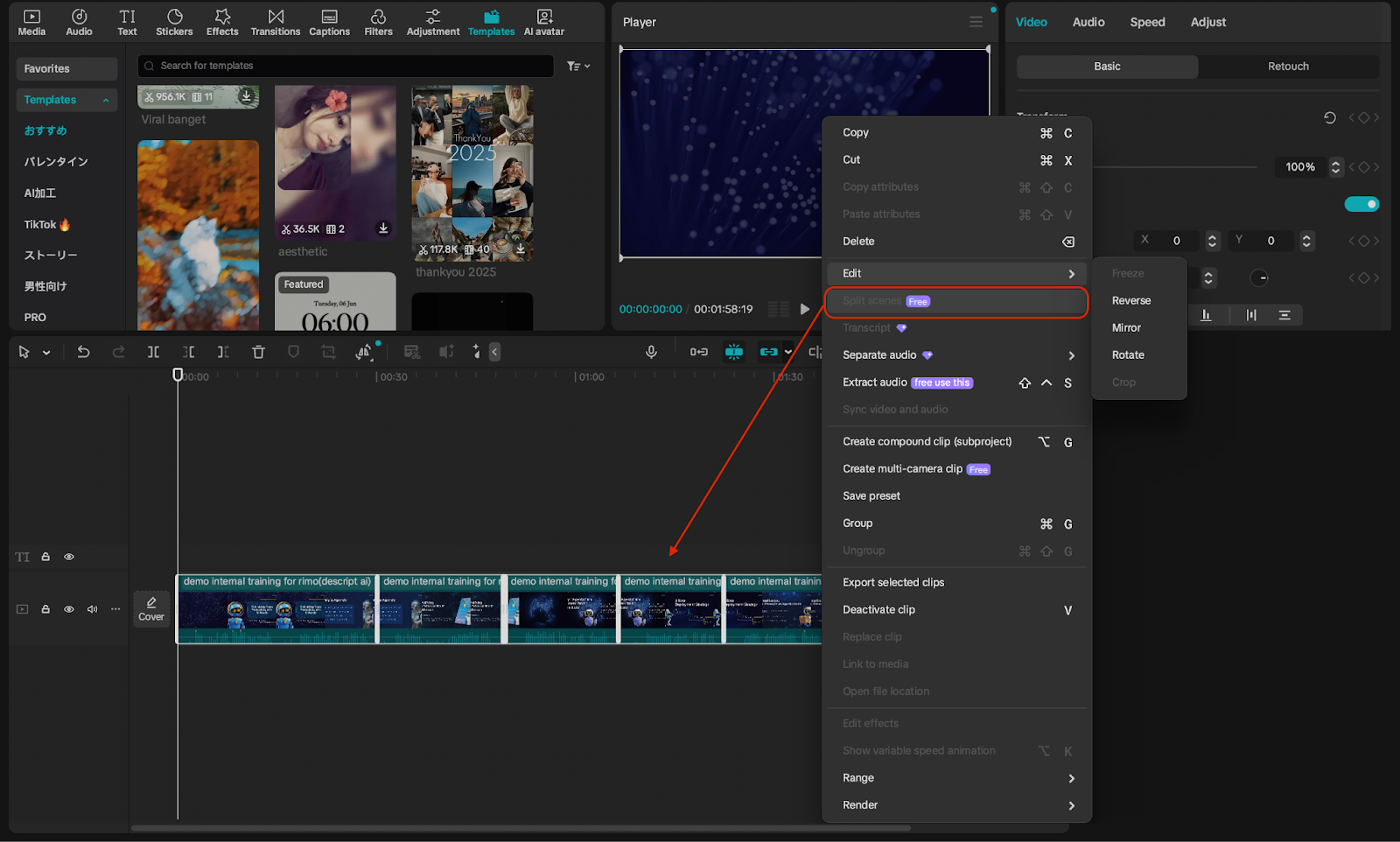Click the microphone record voiceover icon
This screenshot has width=1400, height=842.
pos(651,352)
